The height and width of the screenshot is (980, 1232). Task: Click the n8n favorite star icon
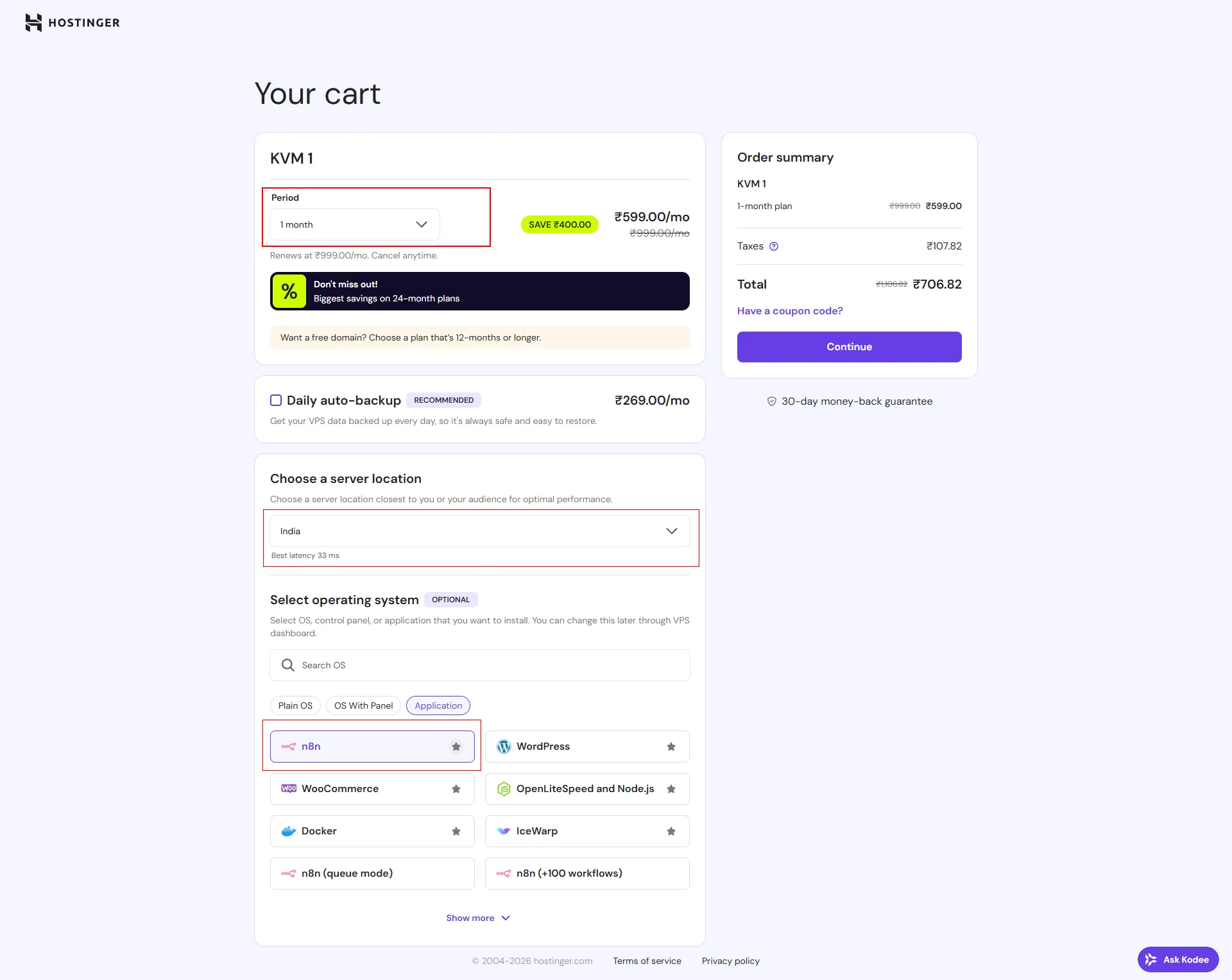click(x=456, y=747)
